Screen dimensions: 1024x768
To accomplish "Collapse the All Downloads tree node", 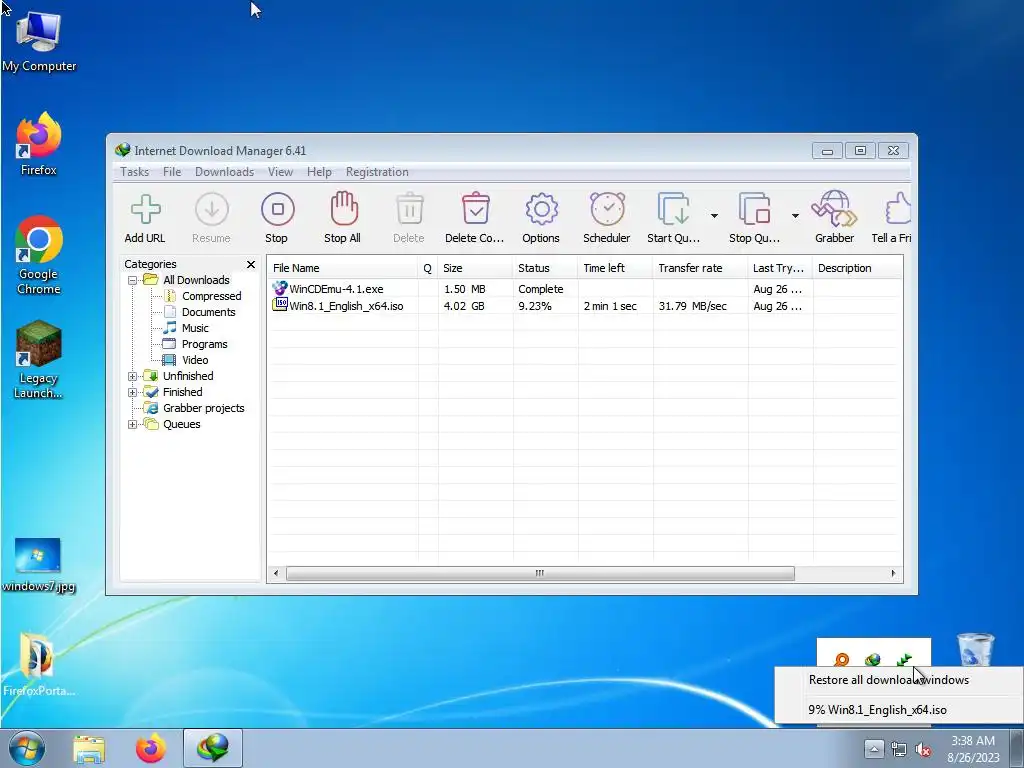I will [133, 280].
